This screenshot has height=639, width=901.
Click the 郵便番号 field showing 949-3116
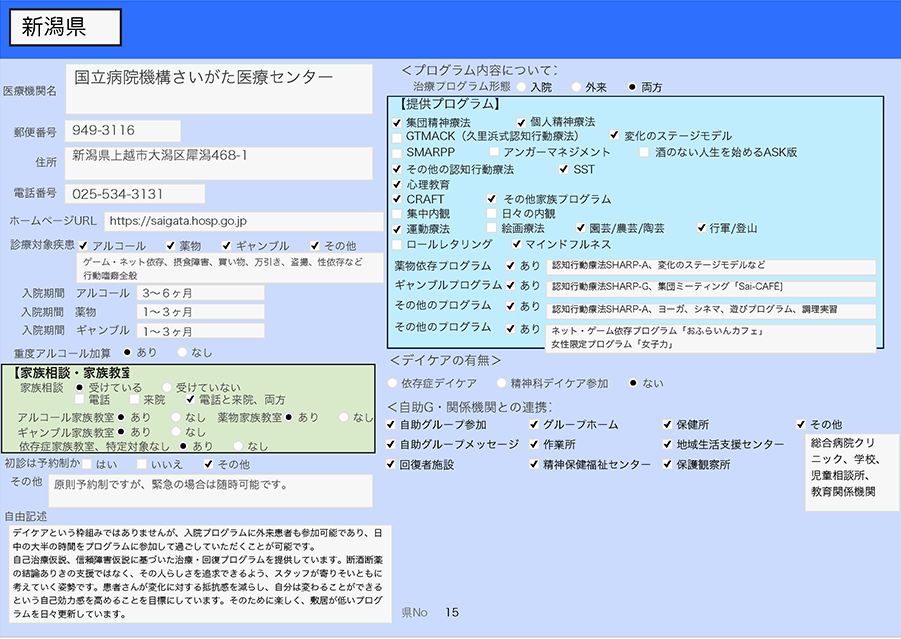[123, 131]
